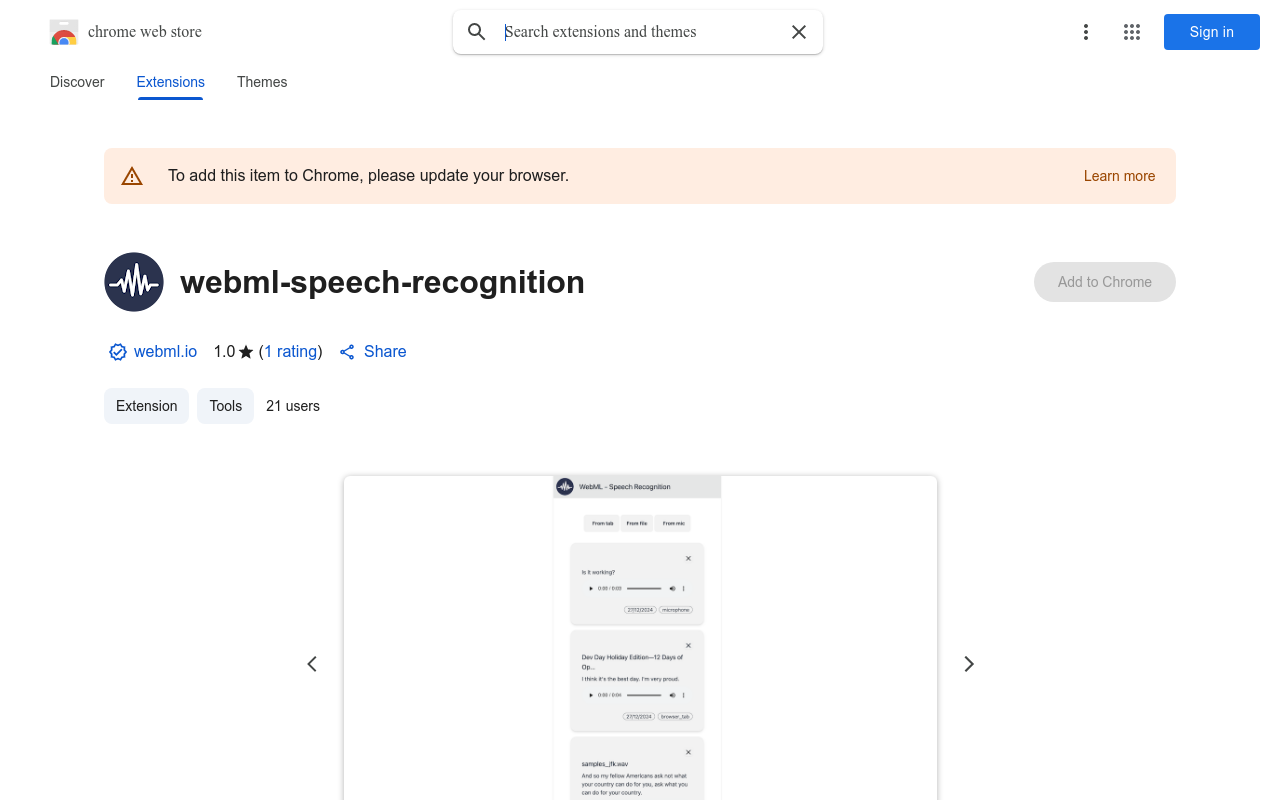
Task: Click the Sign in button
Action: point(1212,32)
